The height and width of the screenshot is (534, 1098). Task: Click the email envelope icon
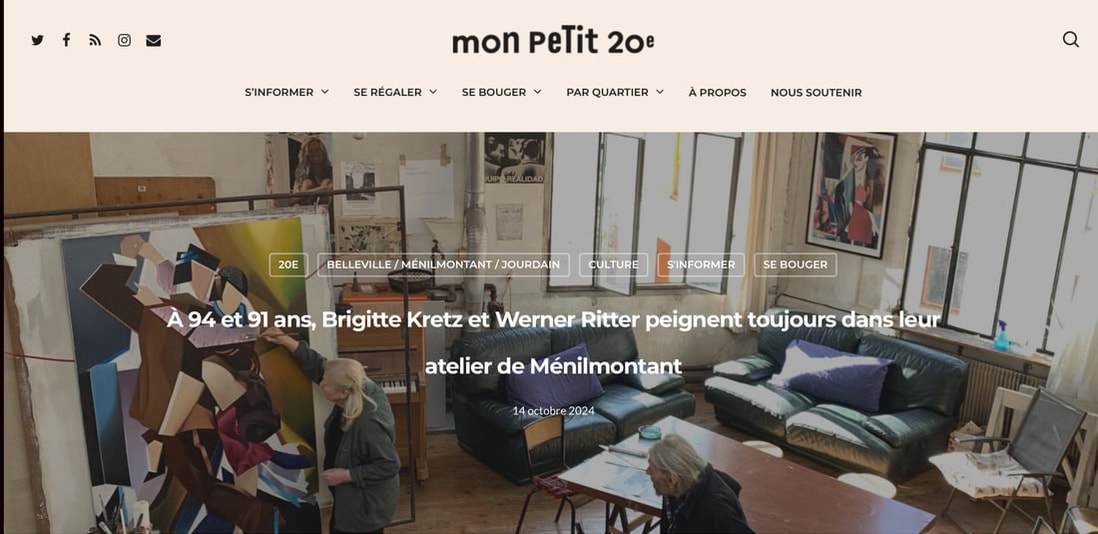(x=153, y=41)
